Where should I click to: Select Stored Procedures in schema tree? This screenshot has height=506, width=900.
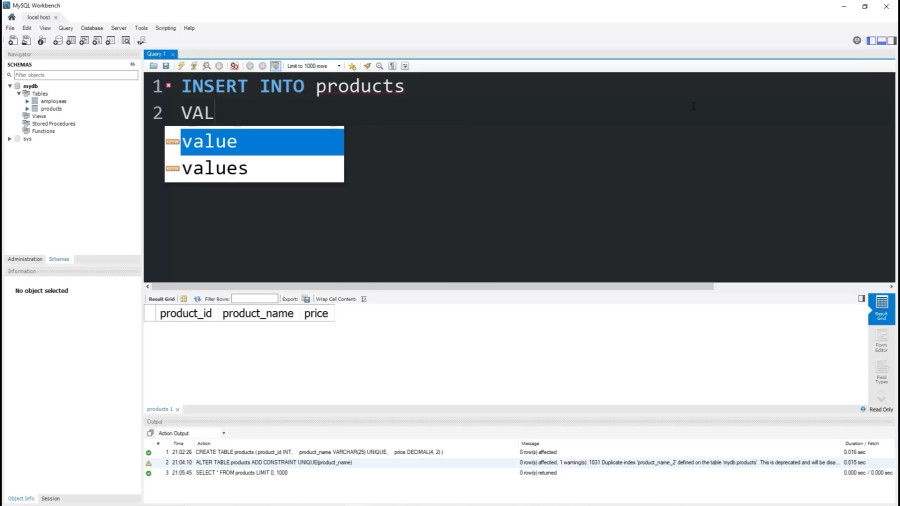[x=53, y=123]
